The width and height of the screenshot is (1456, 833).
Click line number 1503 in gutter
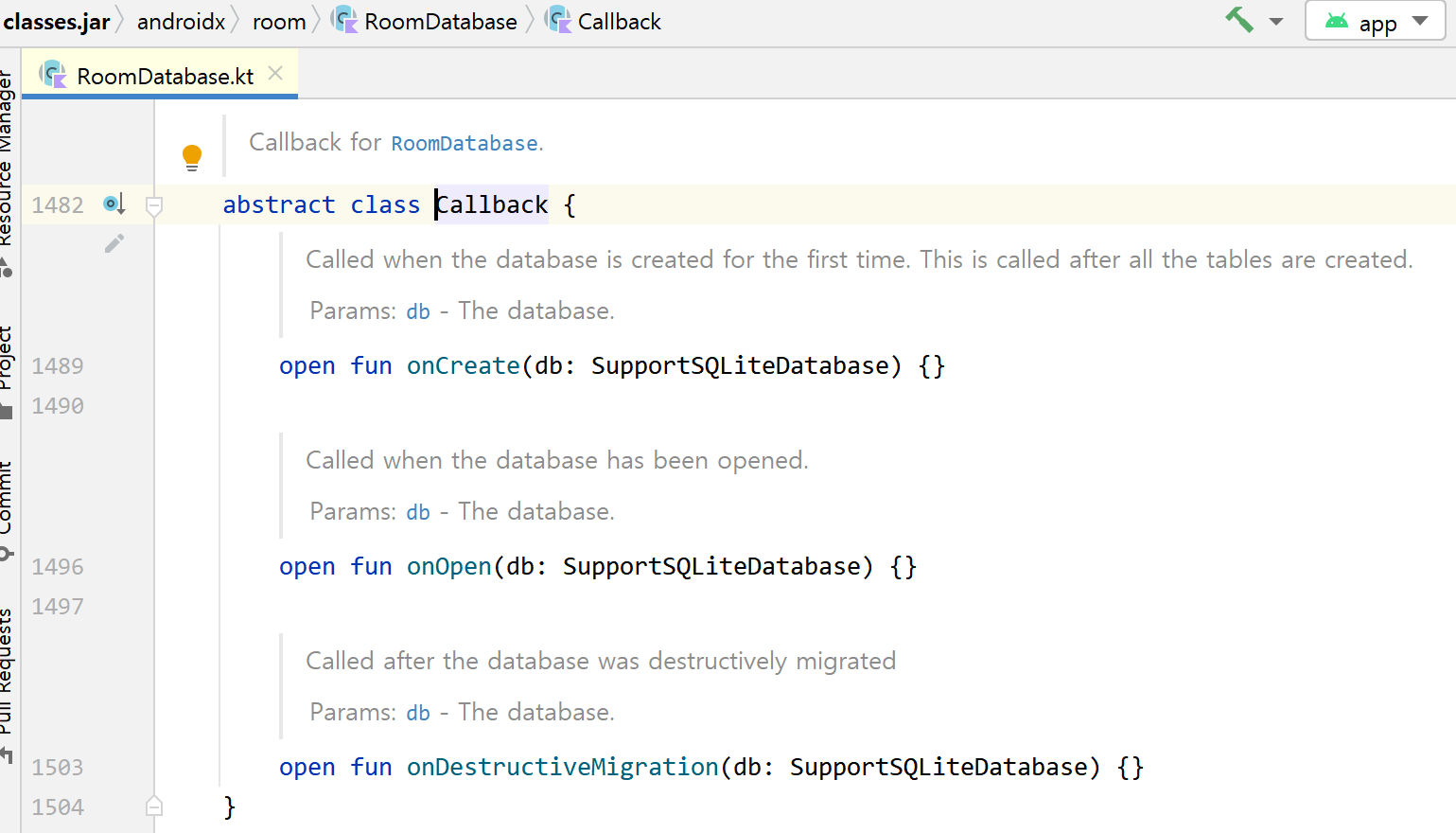[x=58, y=767]
